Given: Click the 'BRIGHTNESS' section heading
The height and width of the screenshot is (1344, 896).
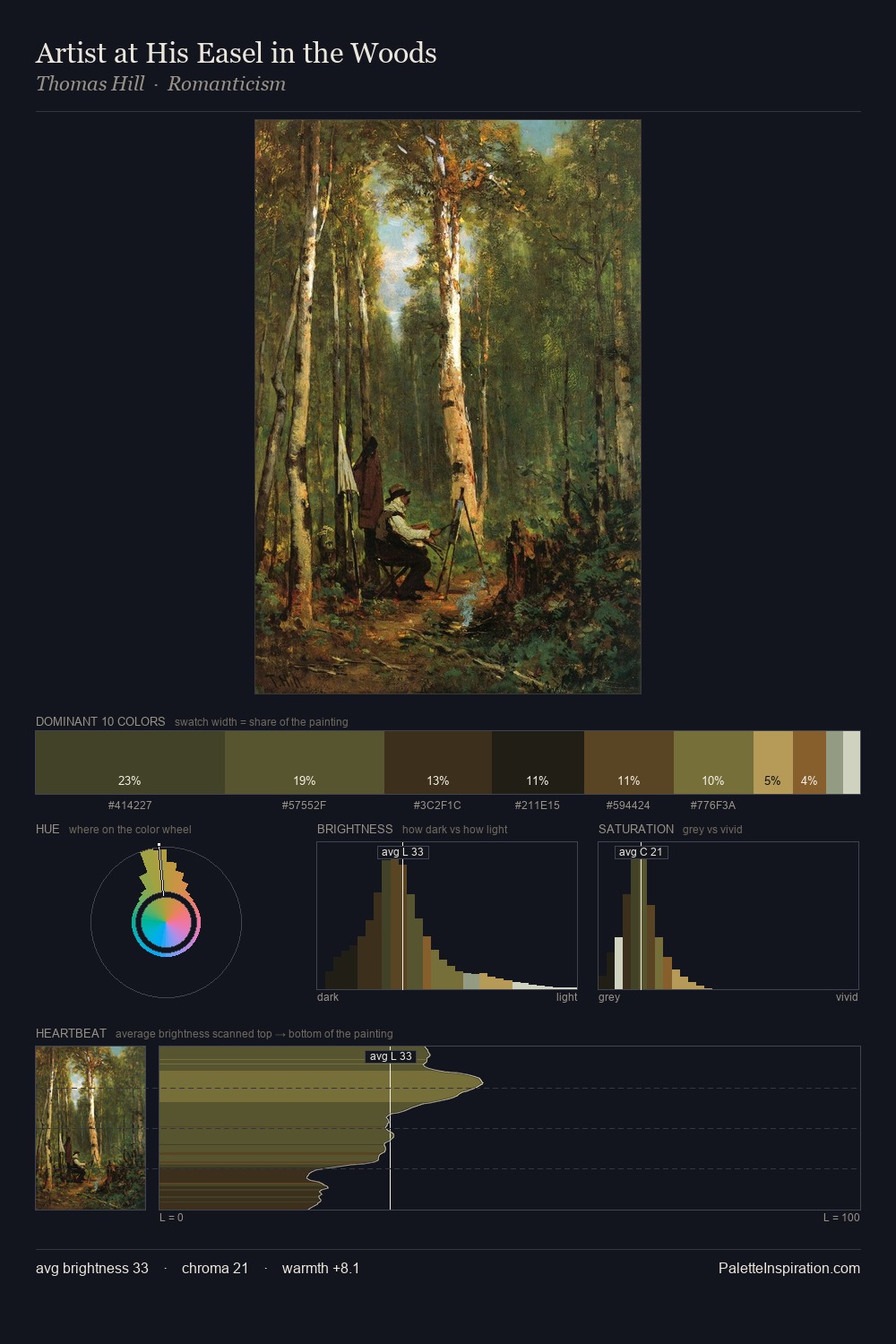Looking at the screenshot, I should click(355, 829).
